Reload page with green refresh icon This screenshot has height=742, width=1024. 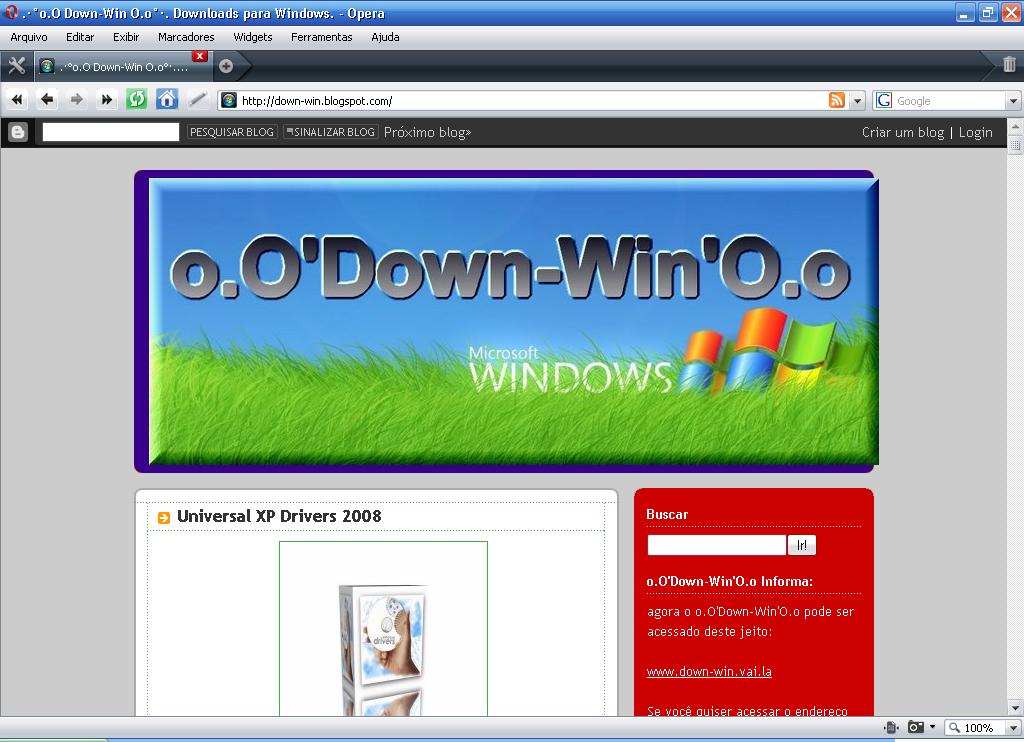tap(136, 100)
